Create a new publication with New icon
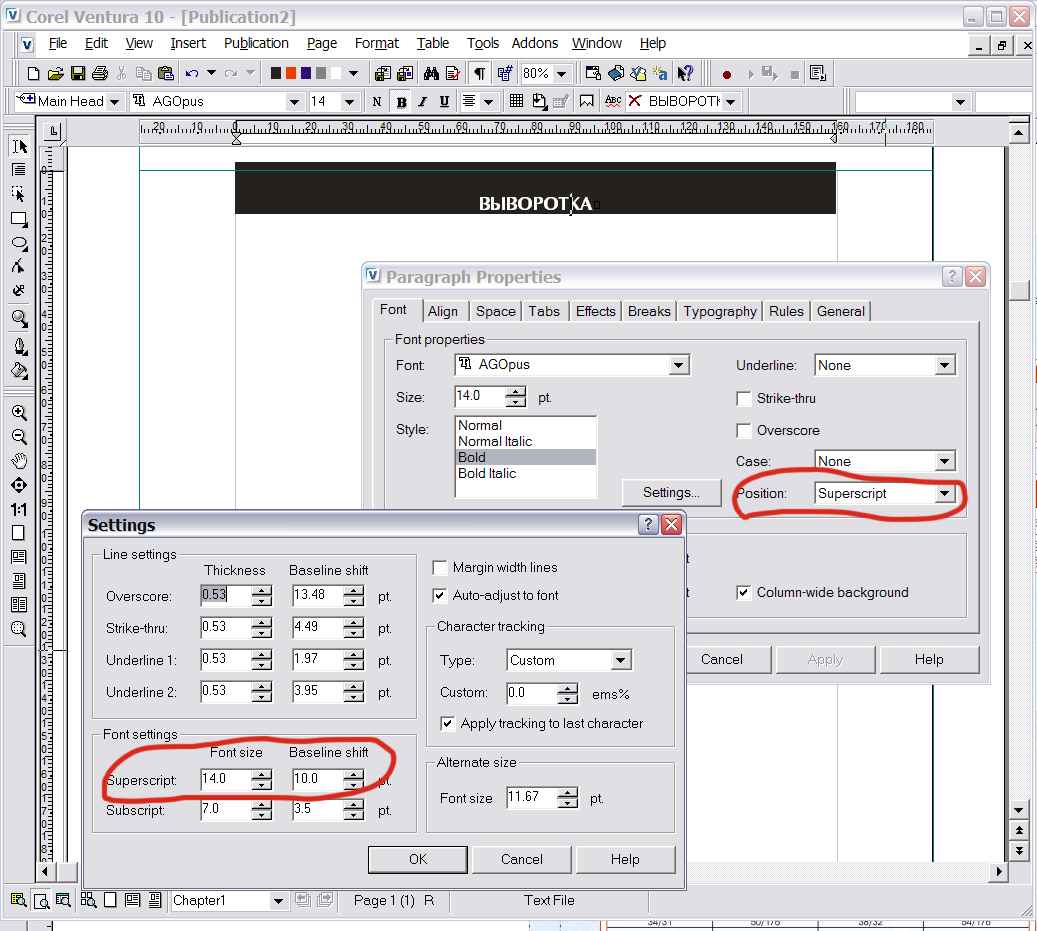 click(x=33, y=73)
